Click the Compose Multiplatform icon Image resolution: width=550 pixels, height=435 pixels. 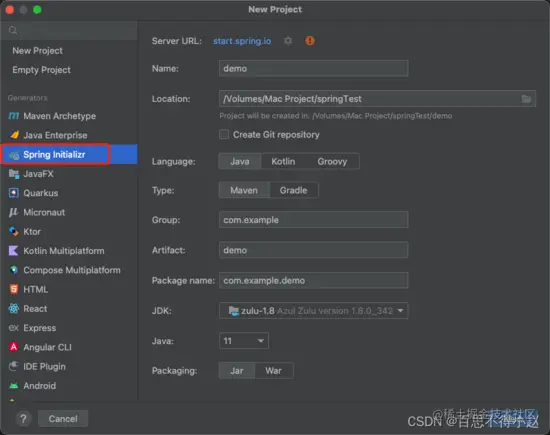(x=14, y=270)
